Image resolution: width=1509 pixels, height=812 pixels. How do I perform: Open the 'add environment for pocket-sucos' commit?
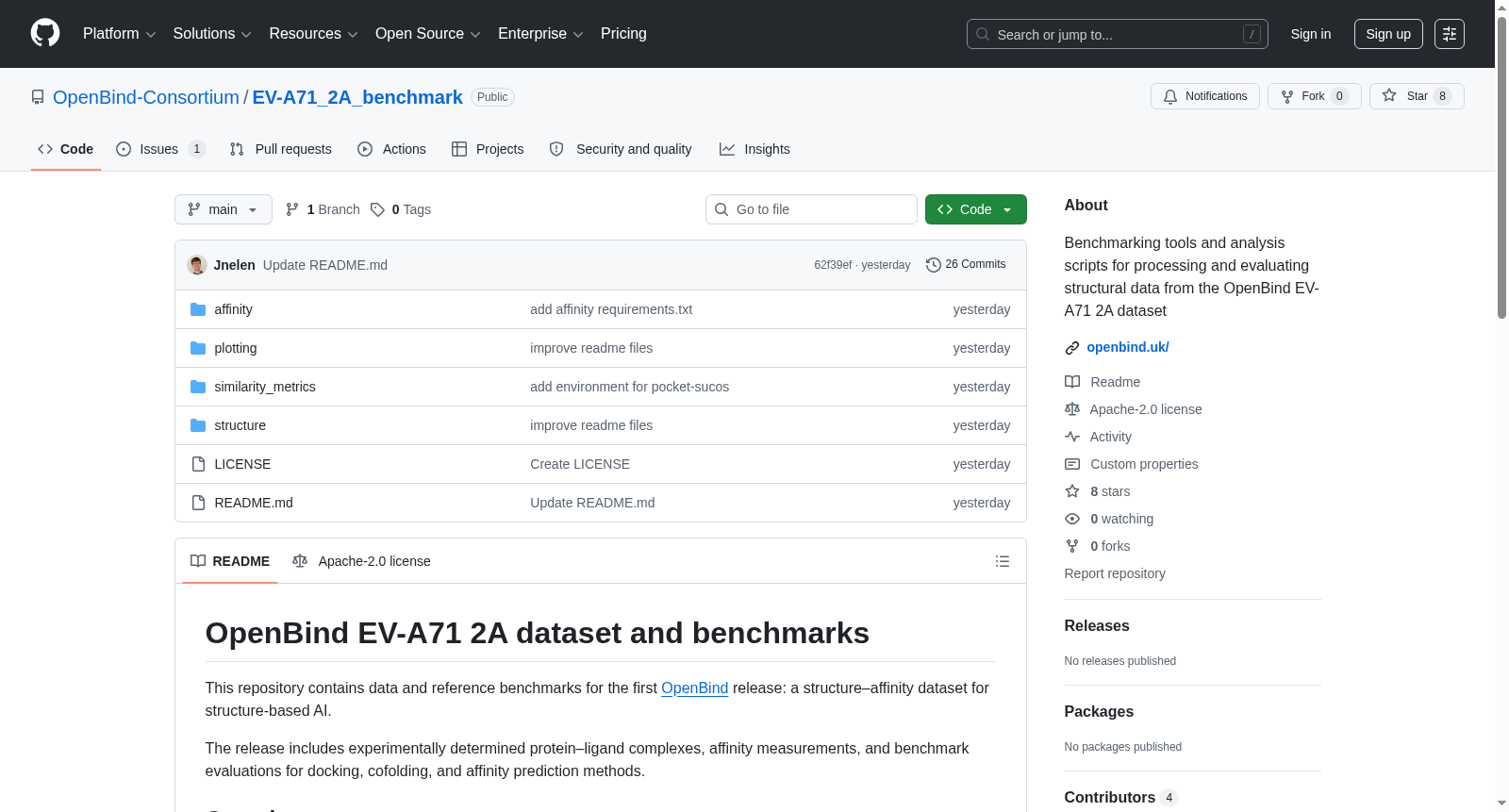coord(629,387)
